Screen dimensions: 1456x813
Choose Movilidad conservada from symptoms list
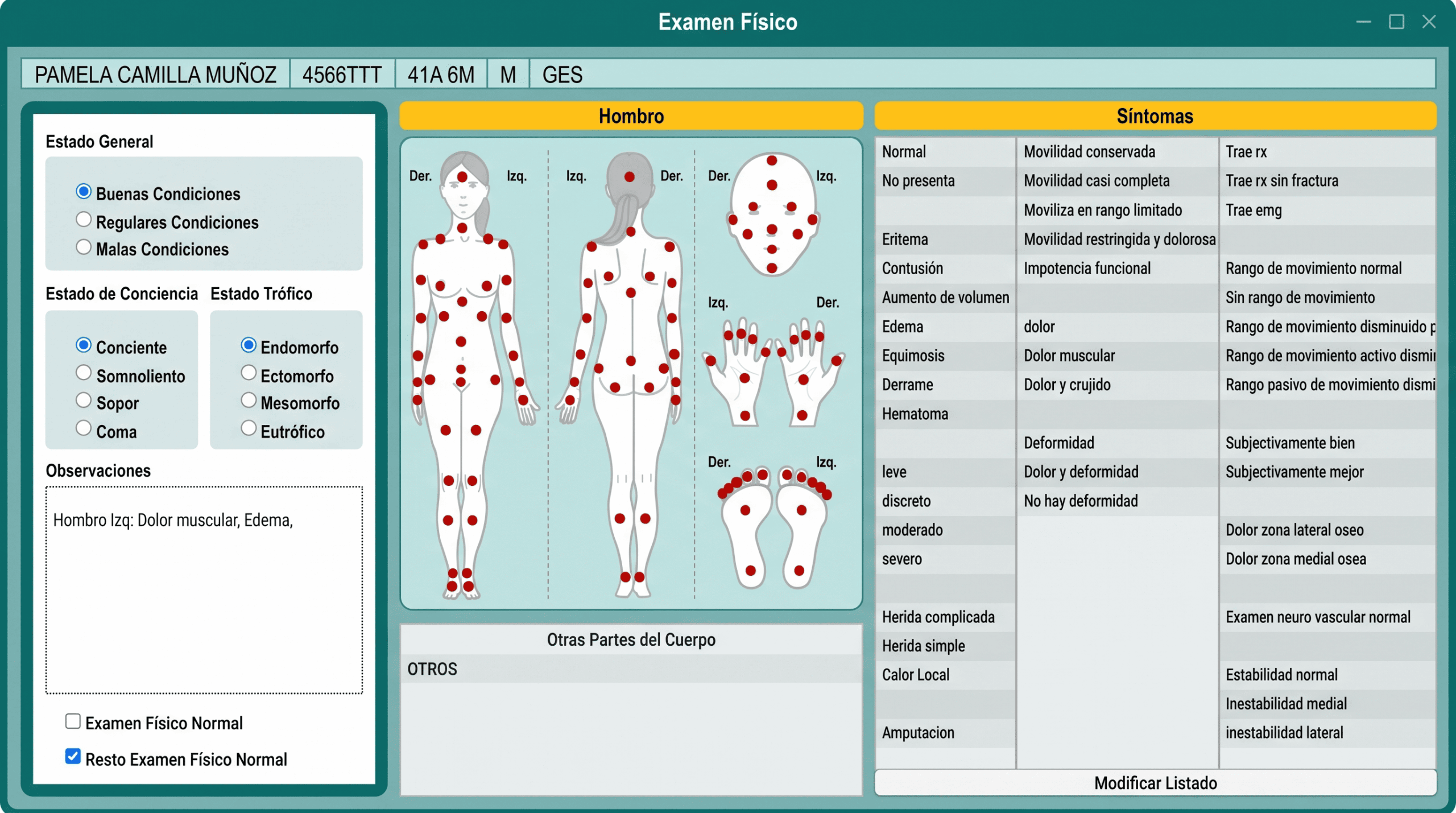coord(1117,152)
